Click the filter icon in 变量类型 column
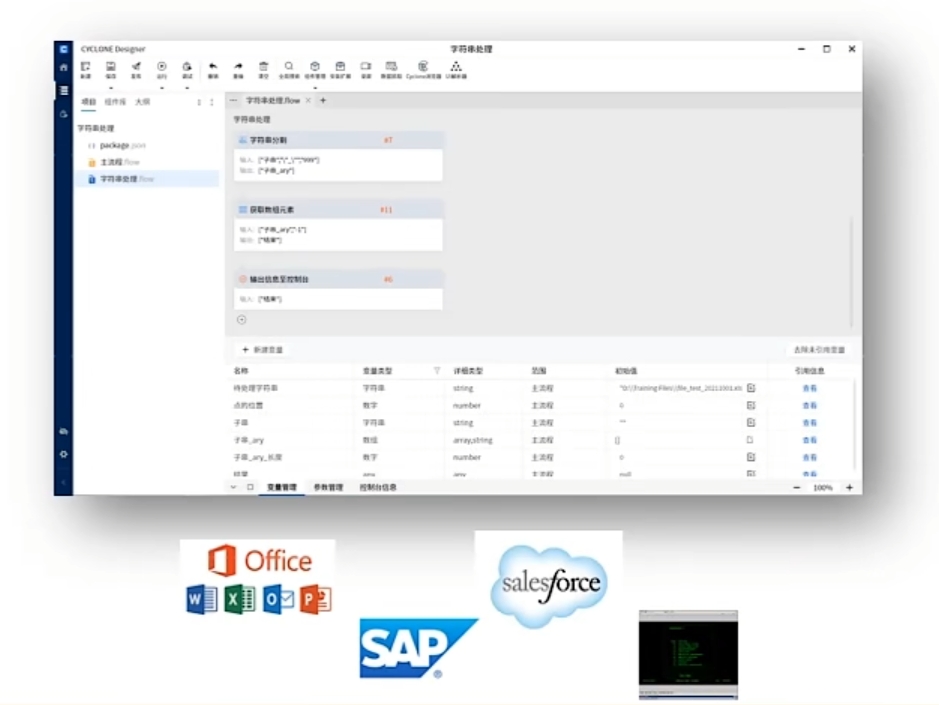This screenshot has height=705, width=939. pos(437,371)
